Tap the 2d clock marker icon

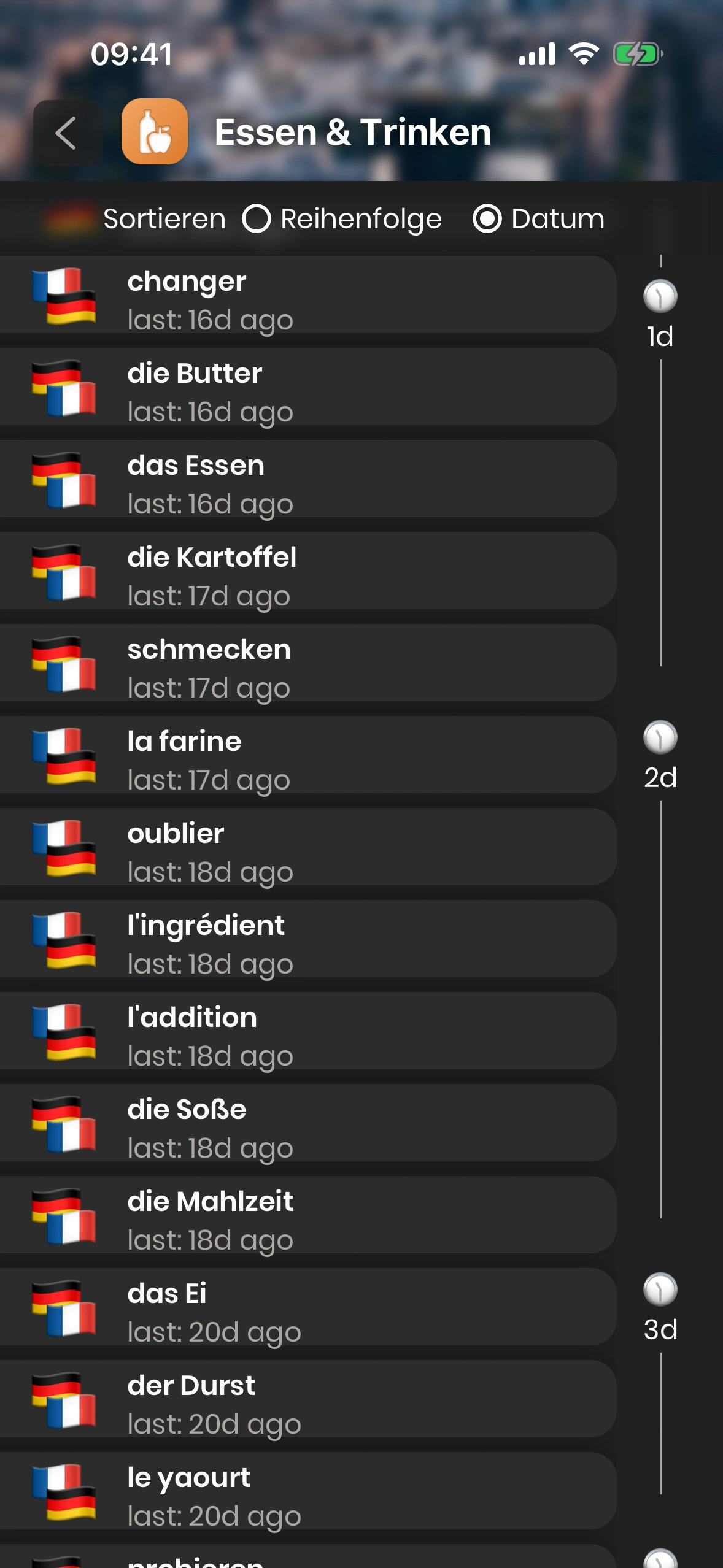pos(660,737)
